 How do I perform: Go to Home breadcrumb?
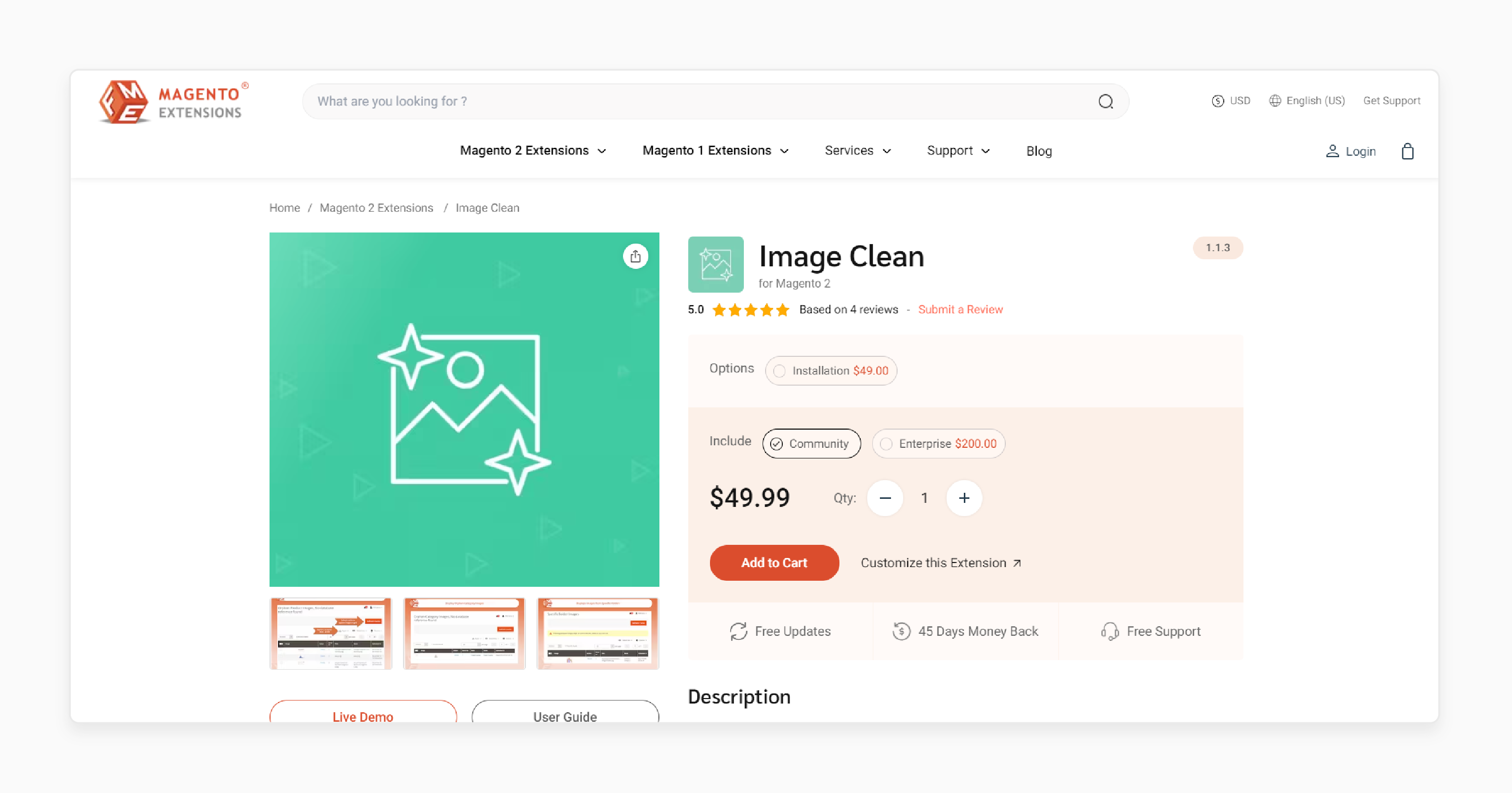tap(284, 208)
